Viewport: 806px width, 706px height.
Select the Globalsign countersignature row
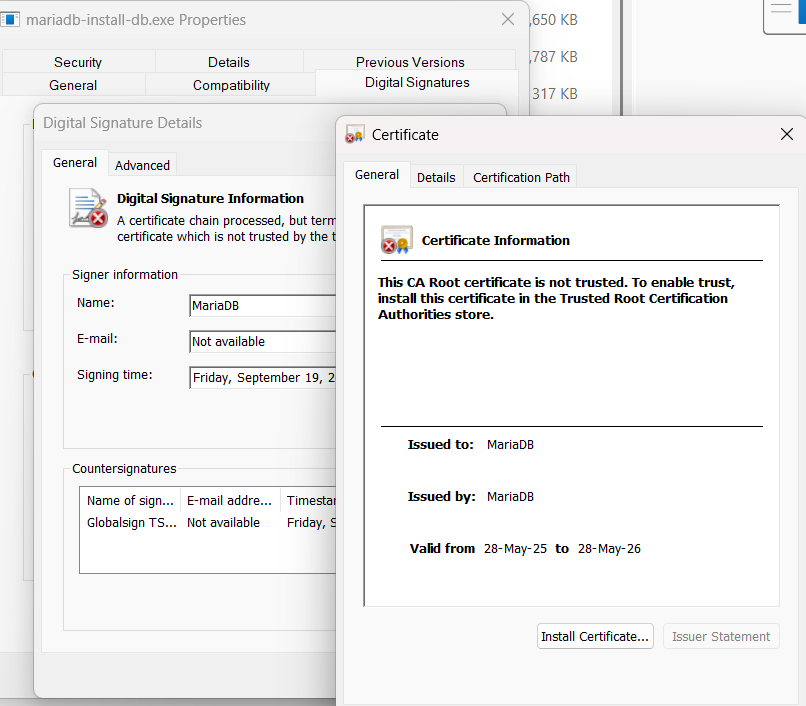[x=132, y=523]
